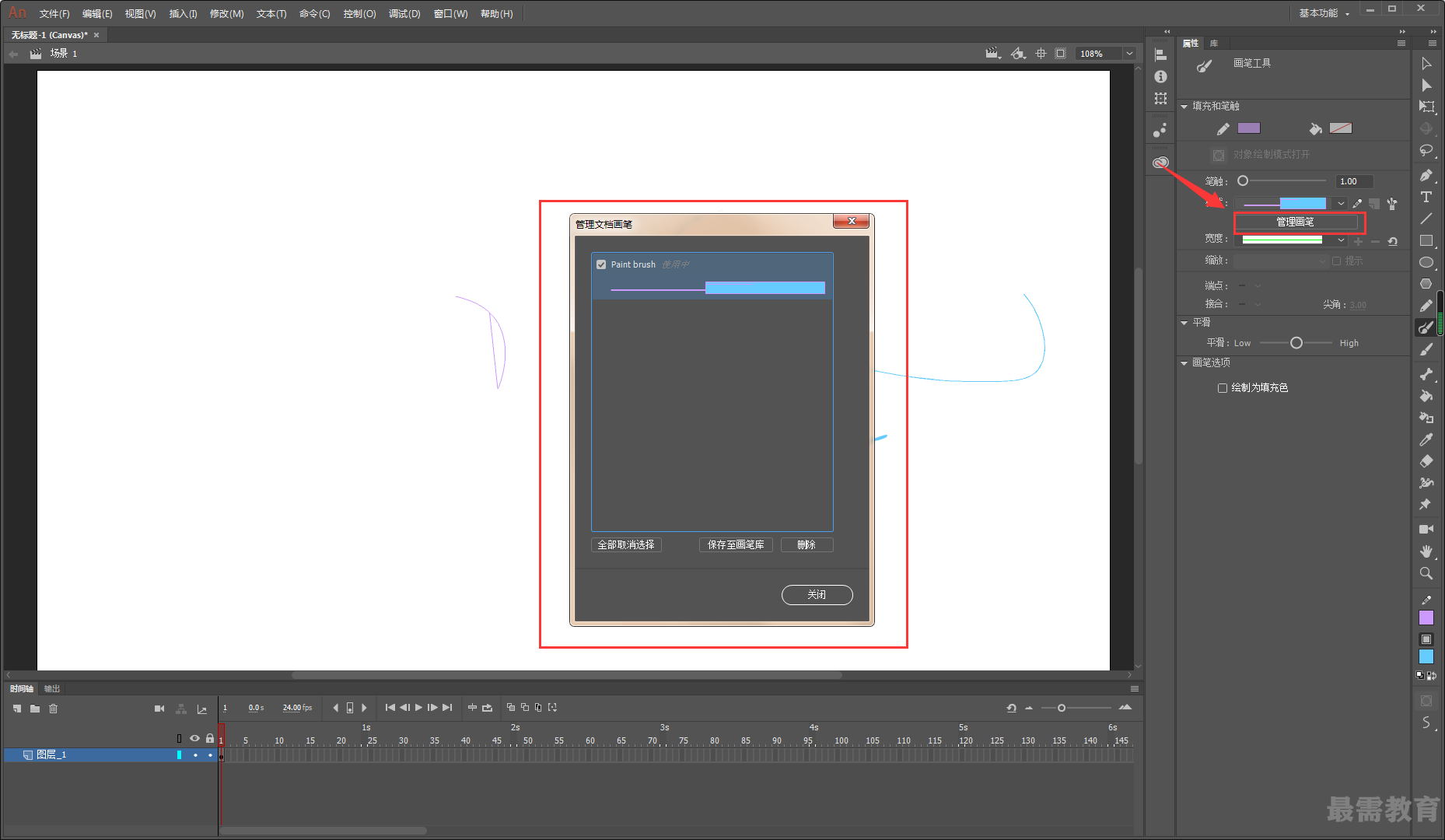Open the 修改(M) menu

point(226,14)
